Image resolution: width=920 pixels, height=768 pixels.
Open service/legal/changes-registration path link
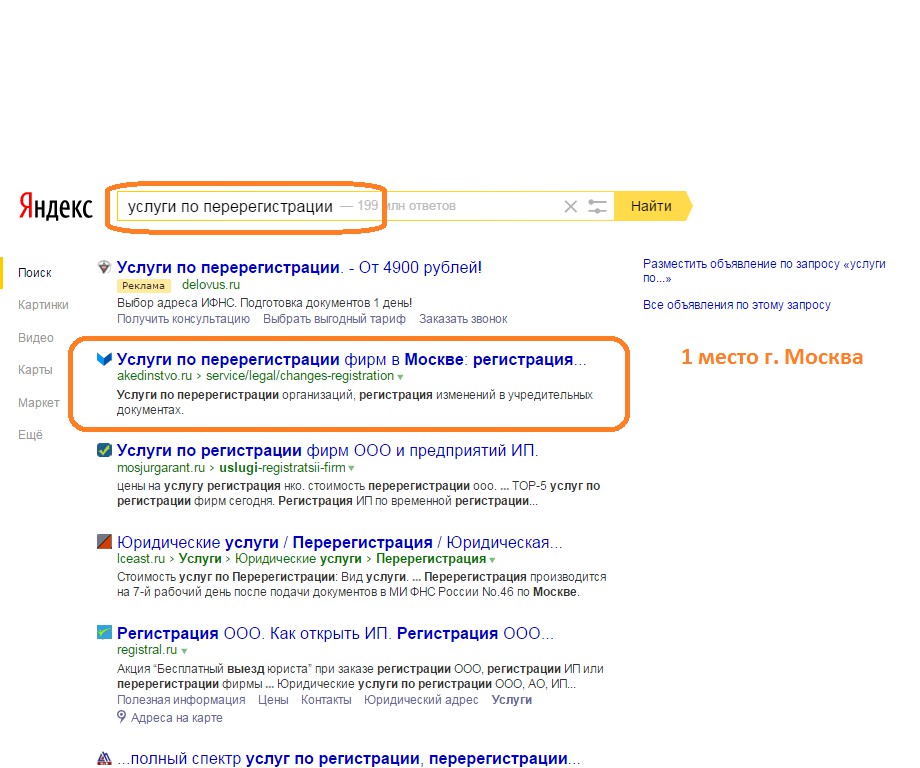(300, 375)
